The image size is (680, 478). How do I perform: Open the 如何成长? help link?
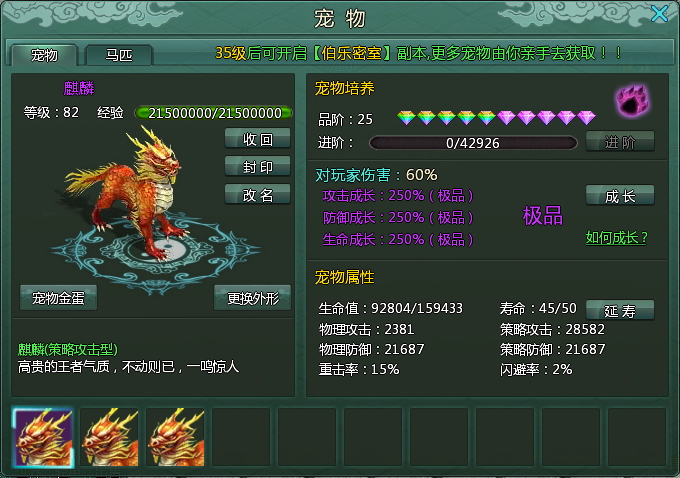(x=616, y=238)
